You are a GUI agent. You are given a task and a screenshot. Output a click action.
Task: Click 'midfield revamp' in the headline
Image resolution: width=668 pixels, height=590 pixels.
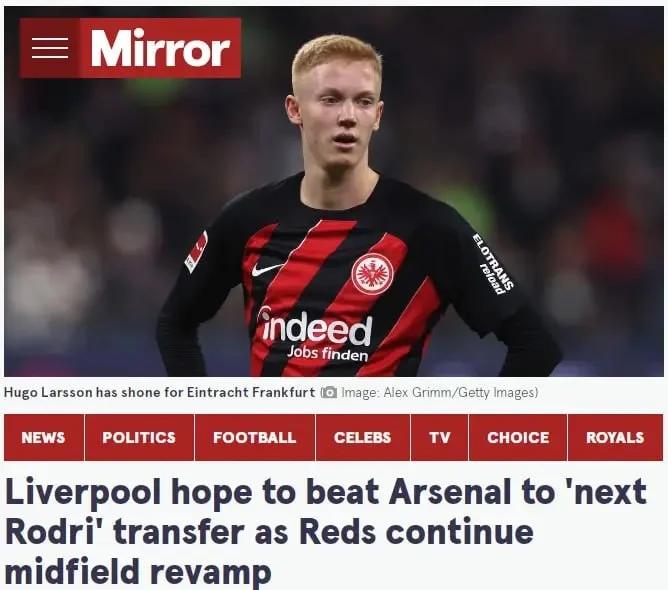(x=138, y=571)
